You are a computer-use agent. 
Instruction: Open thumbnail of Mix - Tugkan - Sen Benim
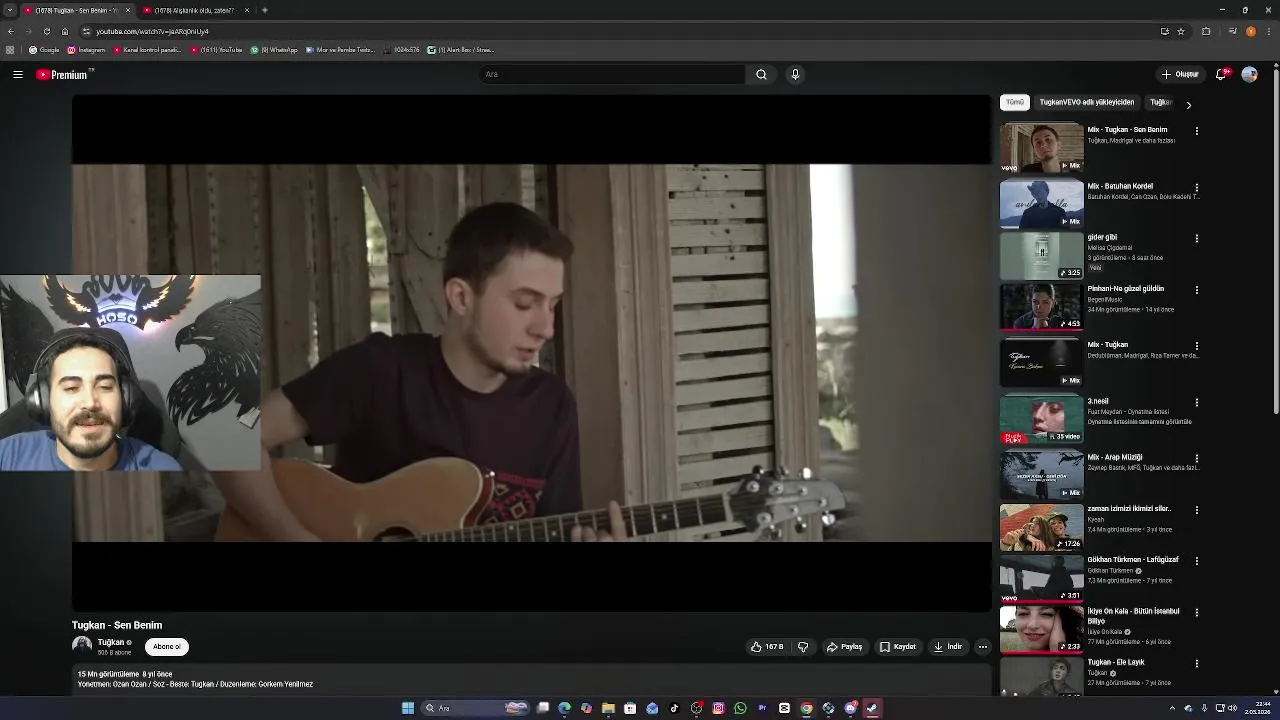coord(1042,148)
